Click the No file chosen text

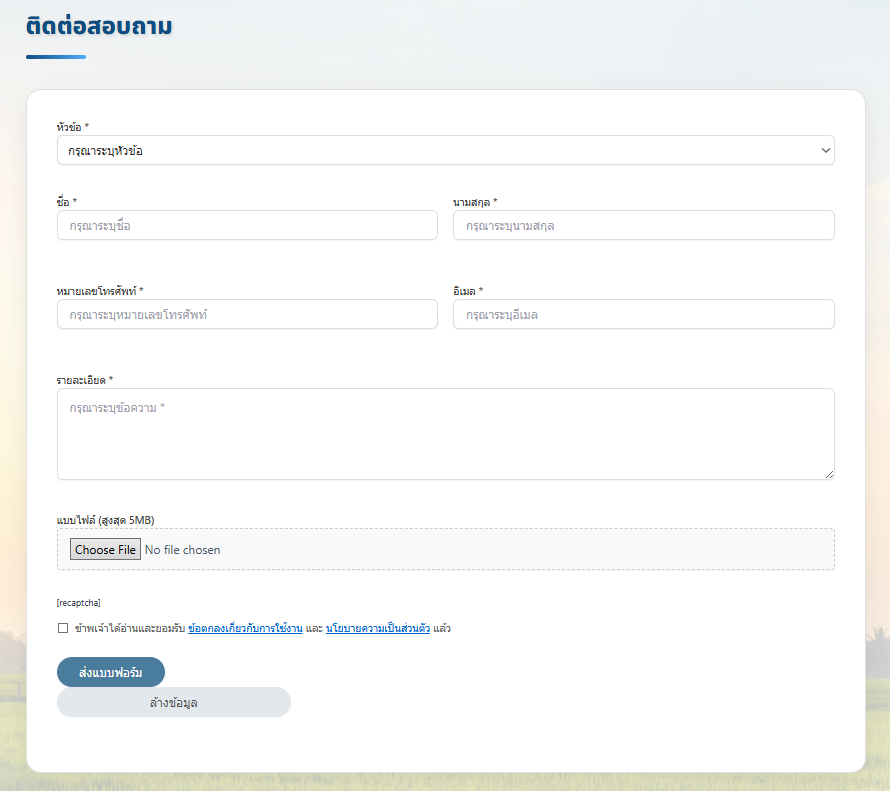[x=182, y=550]
